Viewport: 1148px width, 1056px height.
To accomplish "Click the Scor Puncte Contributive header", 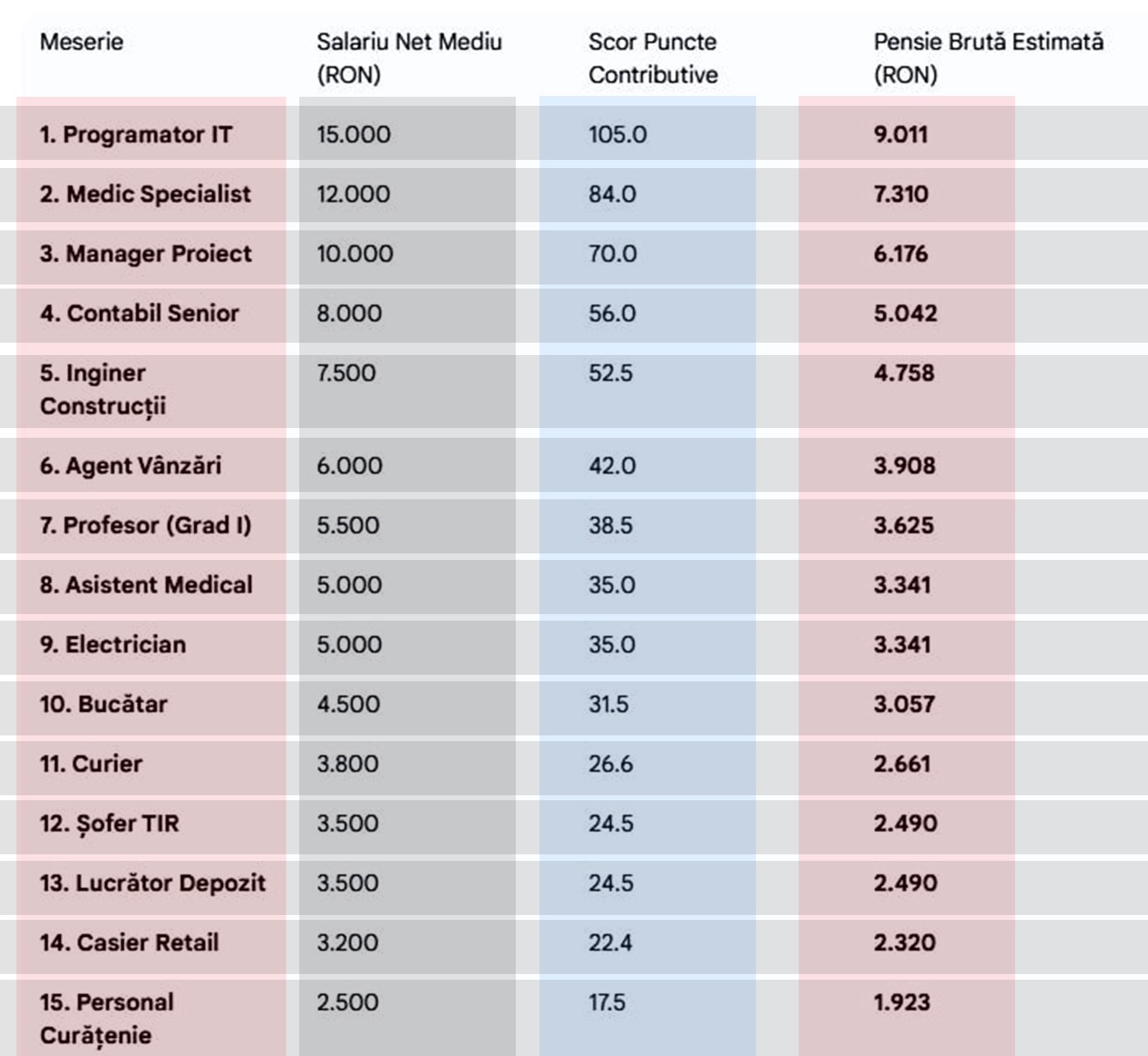I will pos(653,57).
